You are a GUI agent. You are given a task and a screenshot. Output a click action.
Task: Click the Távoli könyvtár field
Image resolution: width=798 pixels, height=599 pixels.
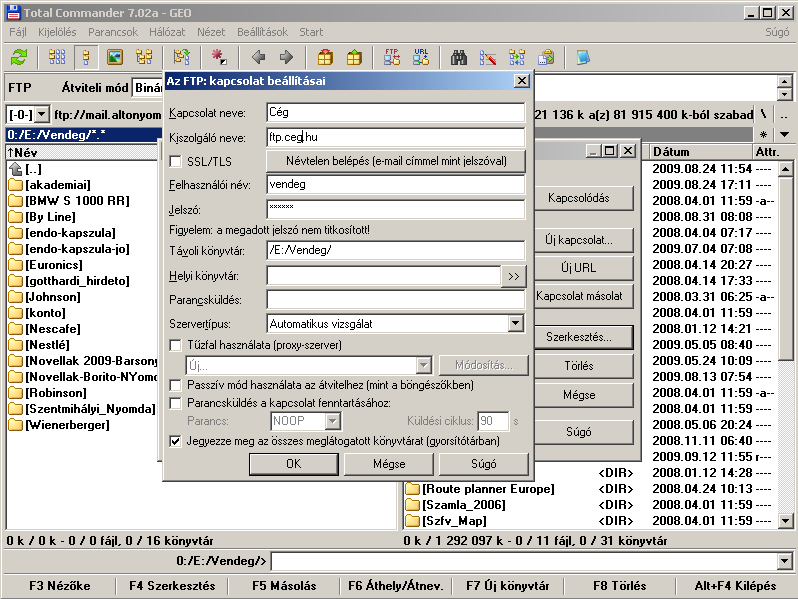395,250
